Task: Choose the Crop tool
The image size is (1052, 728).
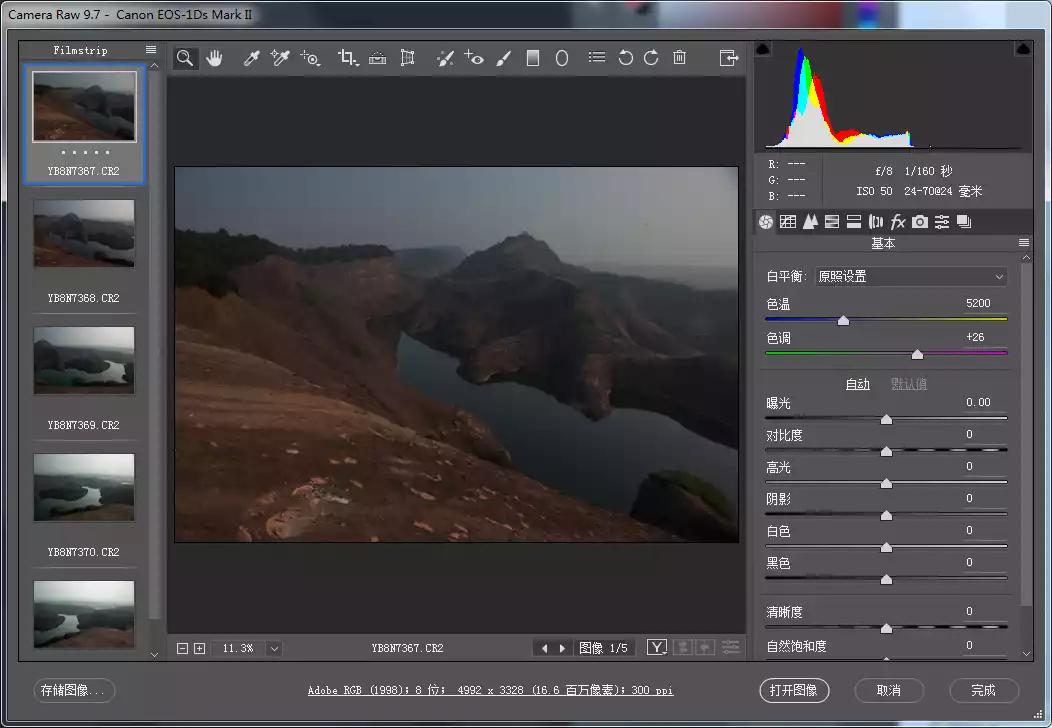Action: 347,59
